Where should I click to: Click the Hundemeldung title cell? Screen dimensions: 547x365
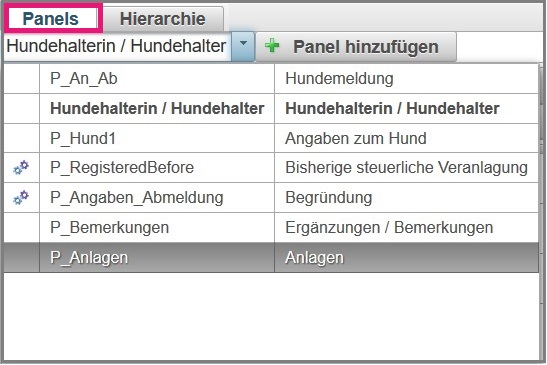406,79
